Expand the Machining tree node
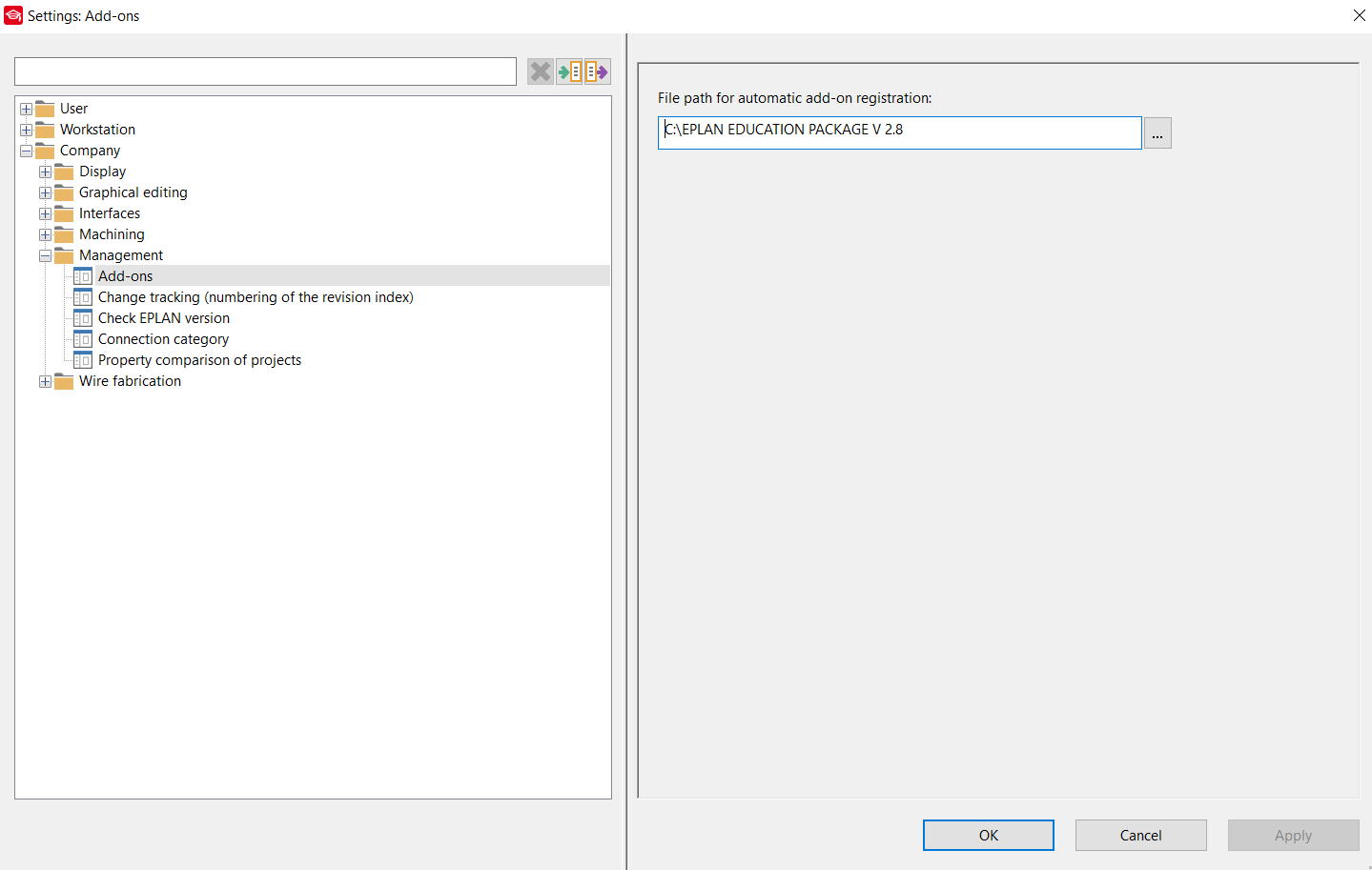This screenshot has width=1372, height=870. pos(45,234)
